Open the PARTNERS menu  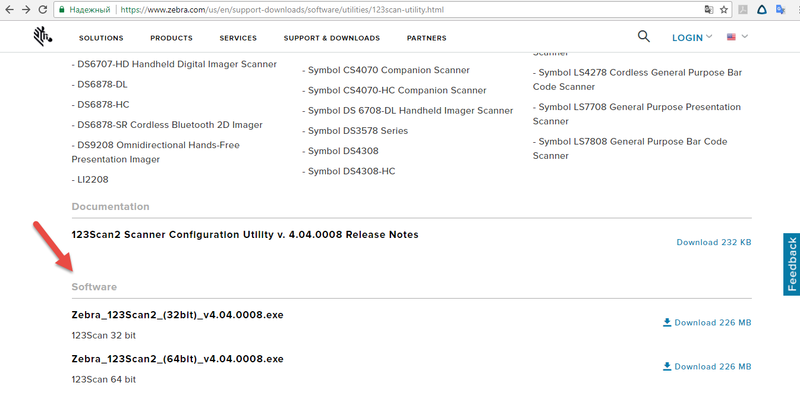(x=427, y=38)
